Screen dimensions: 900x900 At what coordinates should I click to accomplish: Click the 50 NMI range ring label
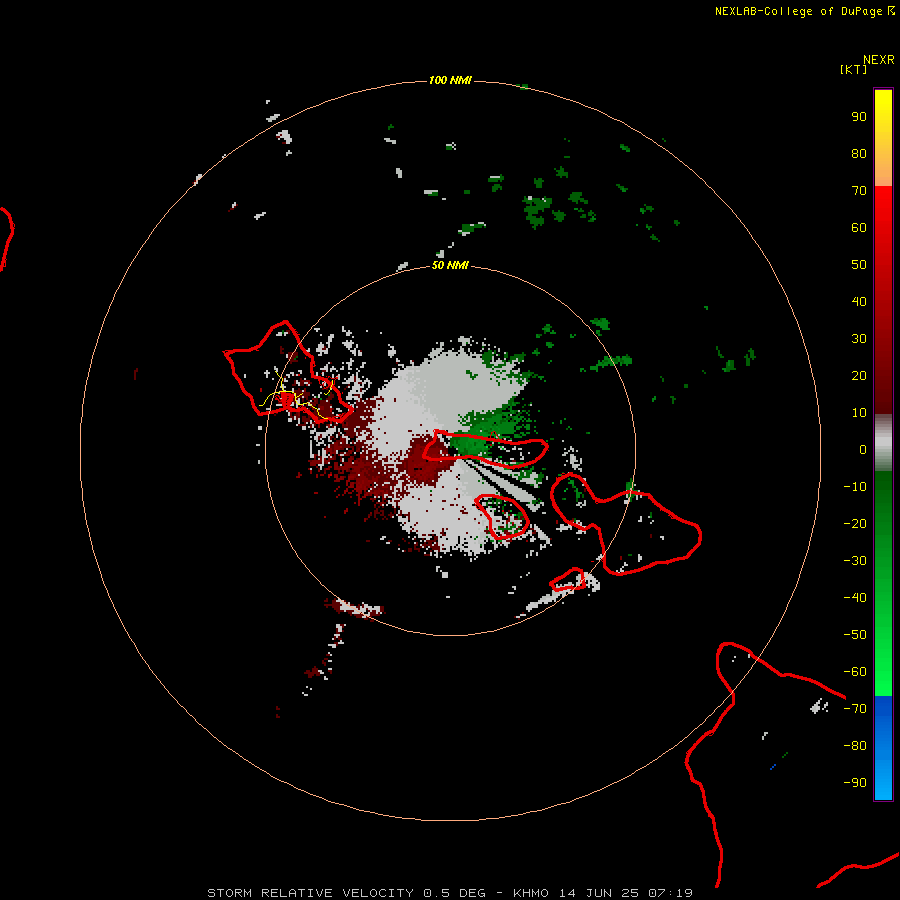tap(450, 265)
